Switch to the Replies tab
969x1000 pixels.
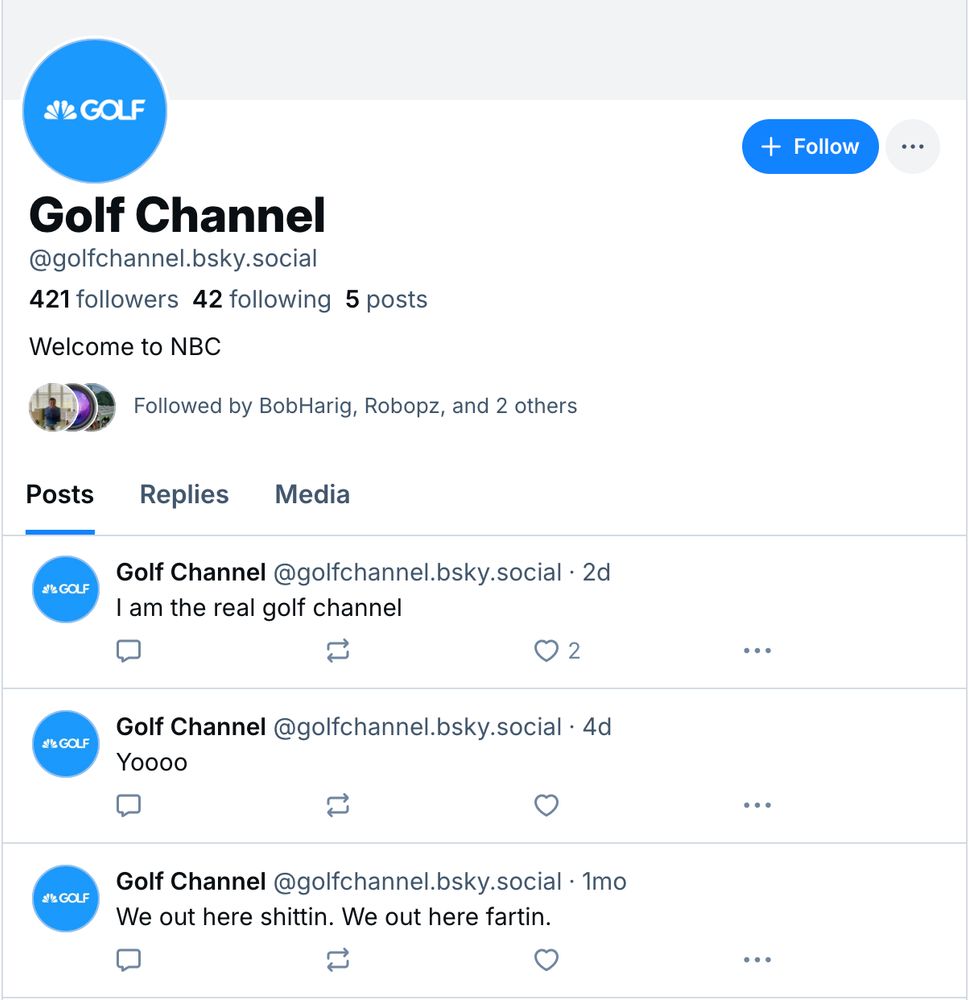[x=184, y=495]
